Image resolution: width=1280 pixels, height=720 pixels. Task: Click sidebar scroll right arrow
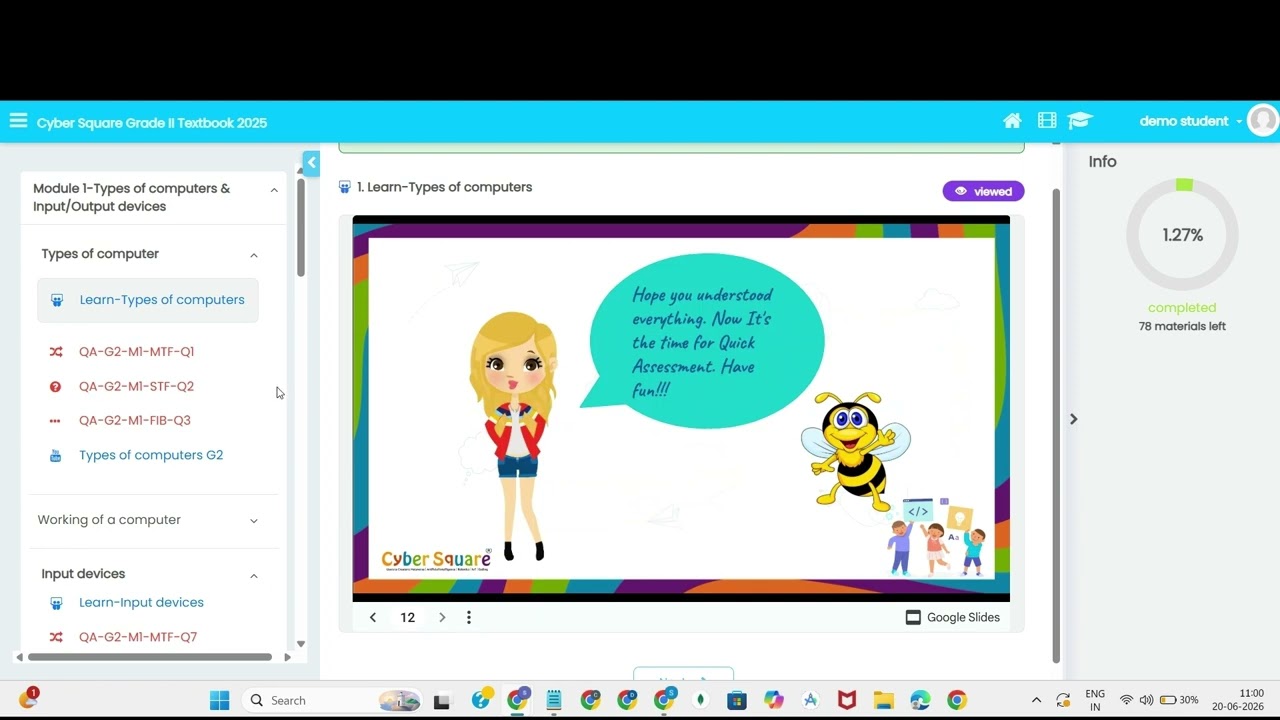click(x=288, y=657)
